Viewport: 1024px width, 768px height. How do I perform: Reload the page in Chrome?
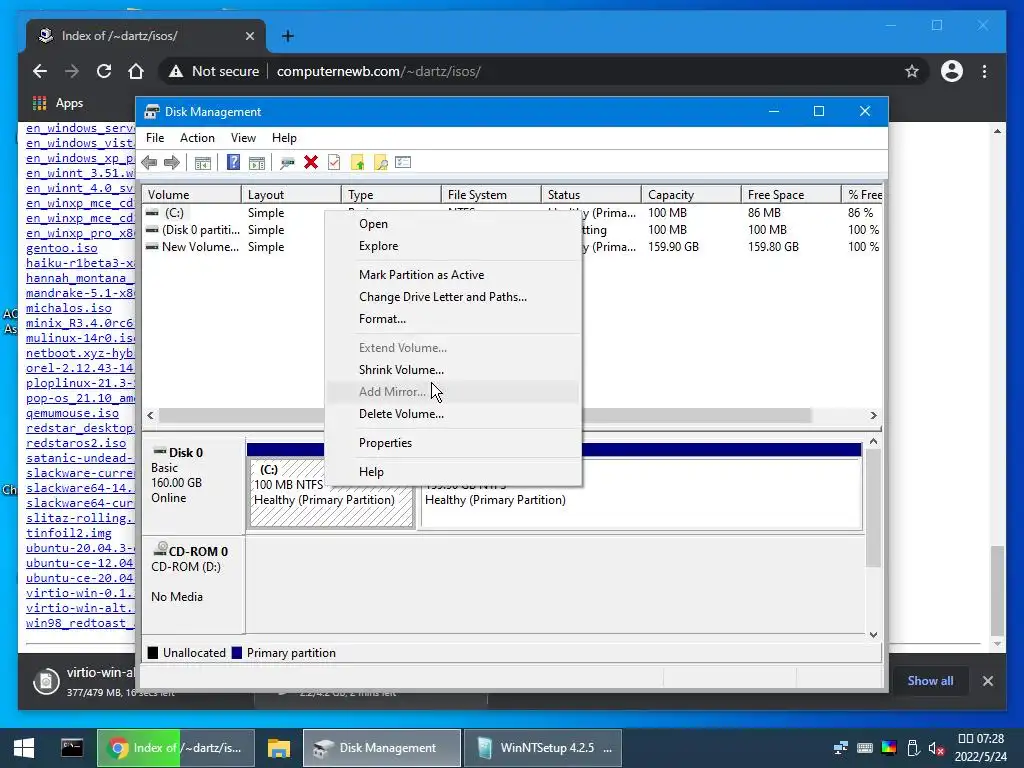click(104, 71)
